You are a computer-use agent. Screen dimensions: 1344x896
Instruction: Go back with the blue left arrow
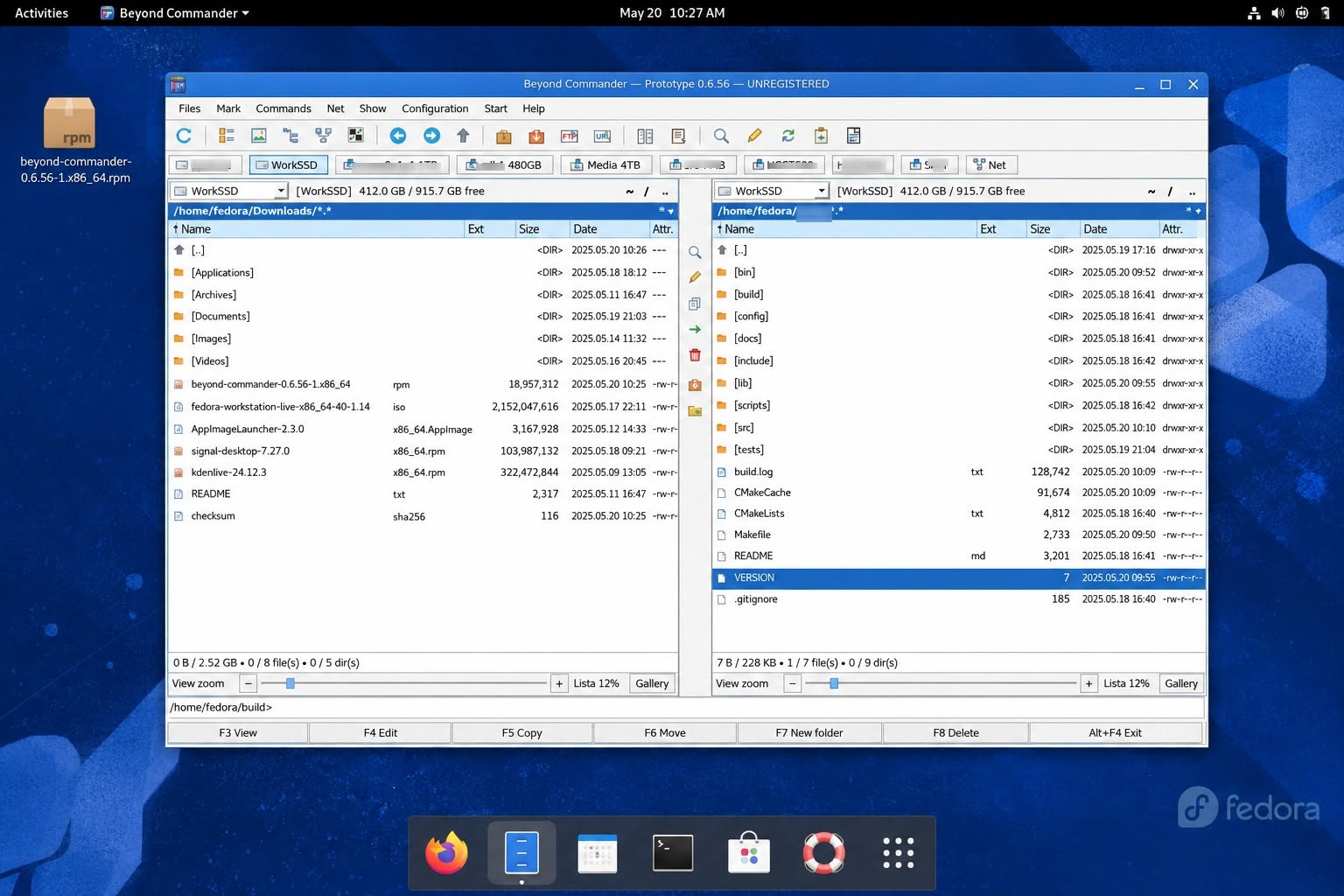coord(398,136)
